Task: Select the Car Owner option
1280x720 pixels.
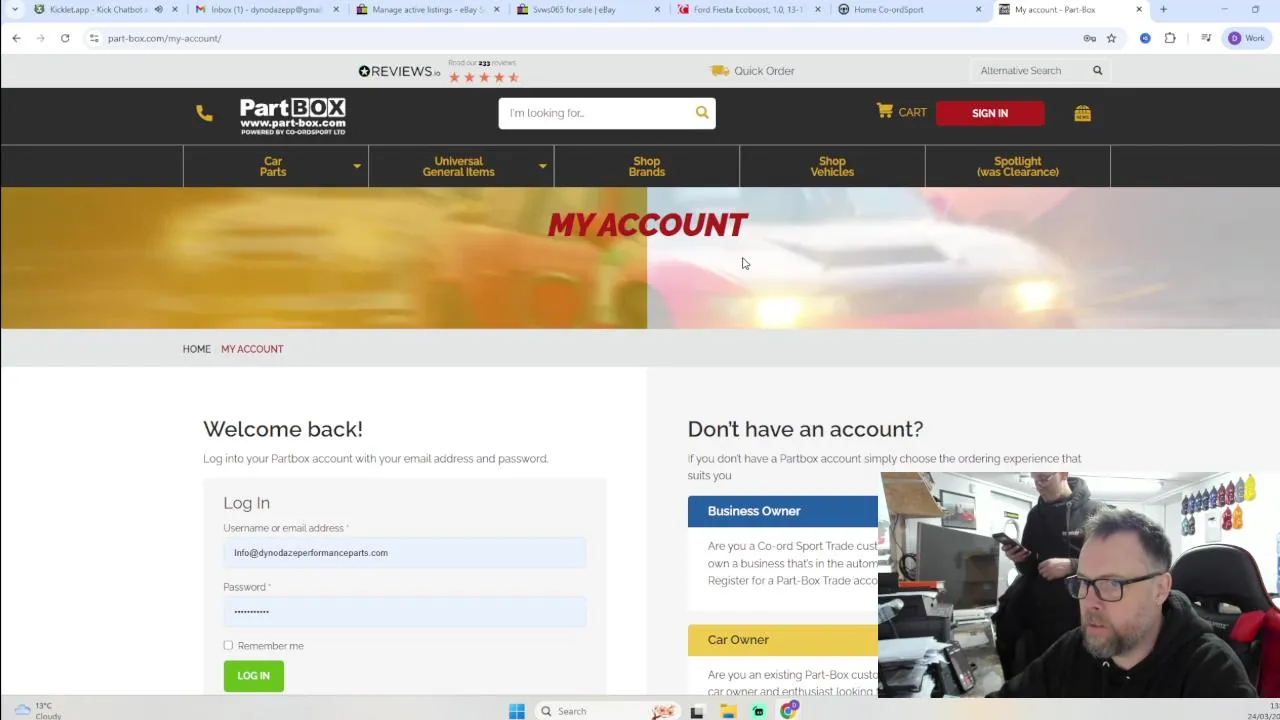Action: click(783, 640)
